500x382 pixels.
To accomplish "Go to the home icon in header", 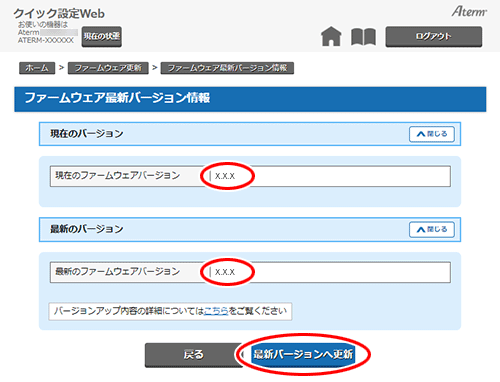I will point(331,36).
